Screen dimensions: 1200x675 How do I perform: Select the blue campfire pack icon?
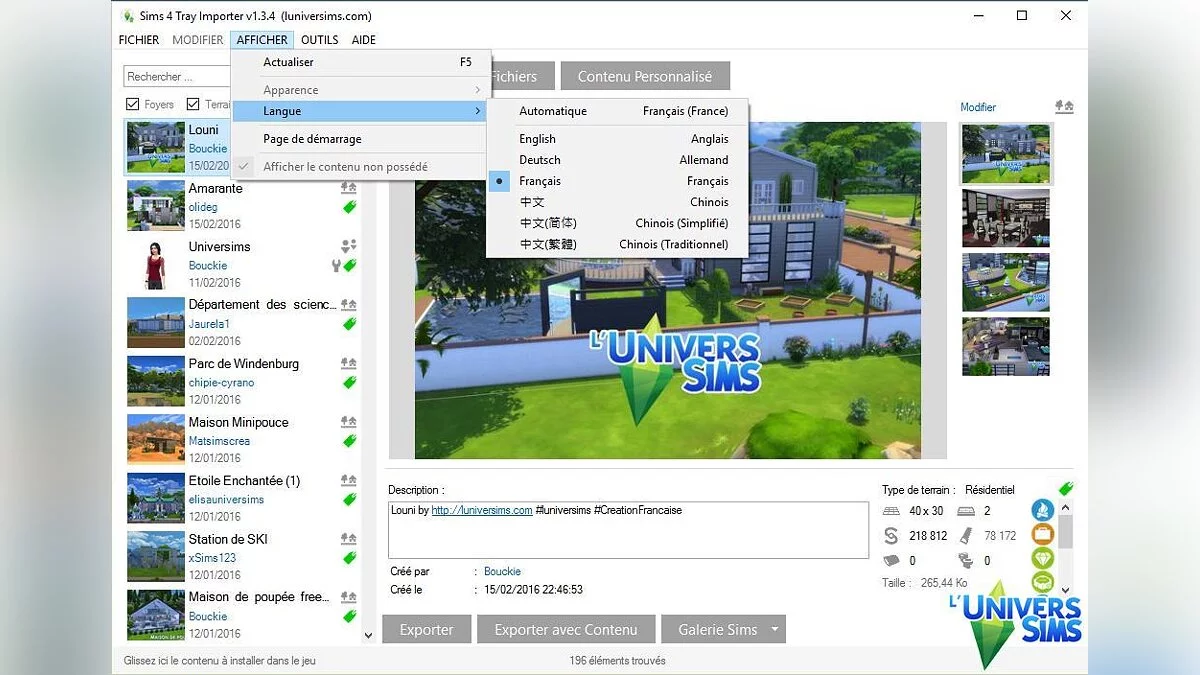point(1043,510)
